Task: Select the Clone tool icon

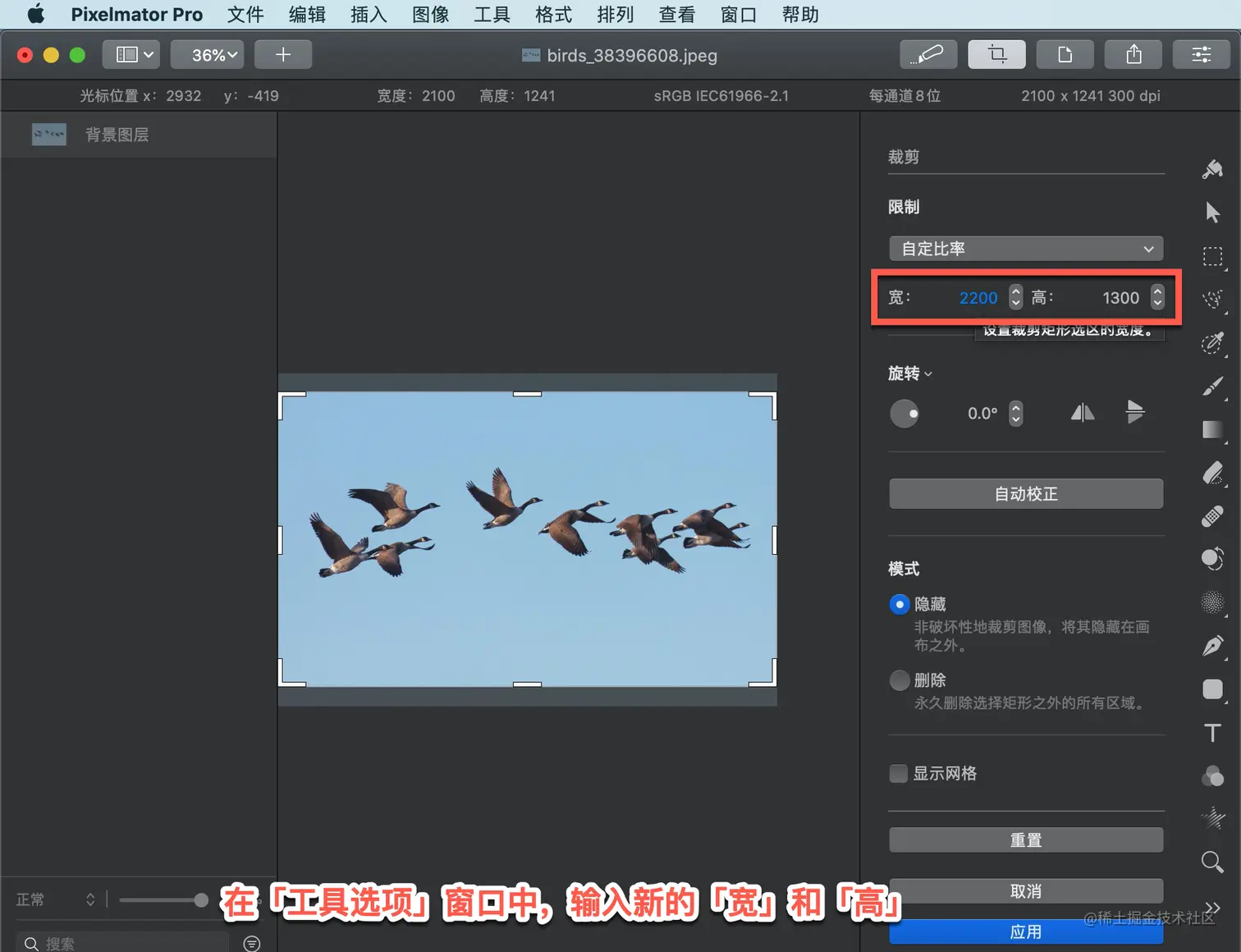Action: pyautogui.click(x=1212, y=559)
